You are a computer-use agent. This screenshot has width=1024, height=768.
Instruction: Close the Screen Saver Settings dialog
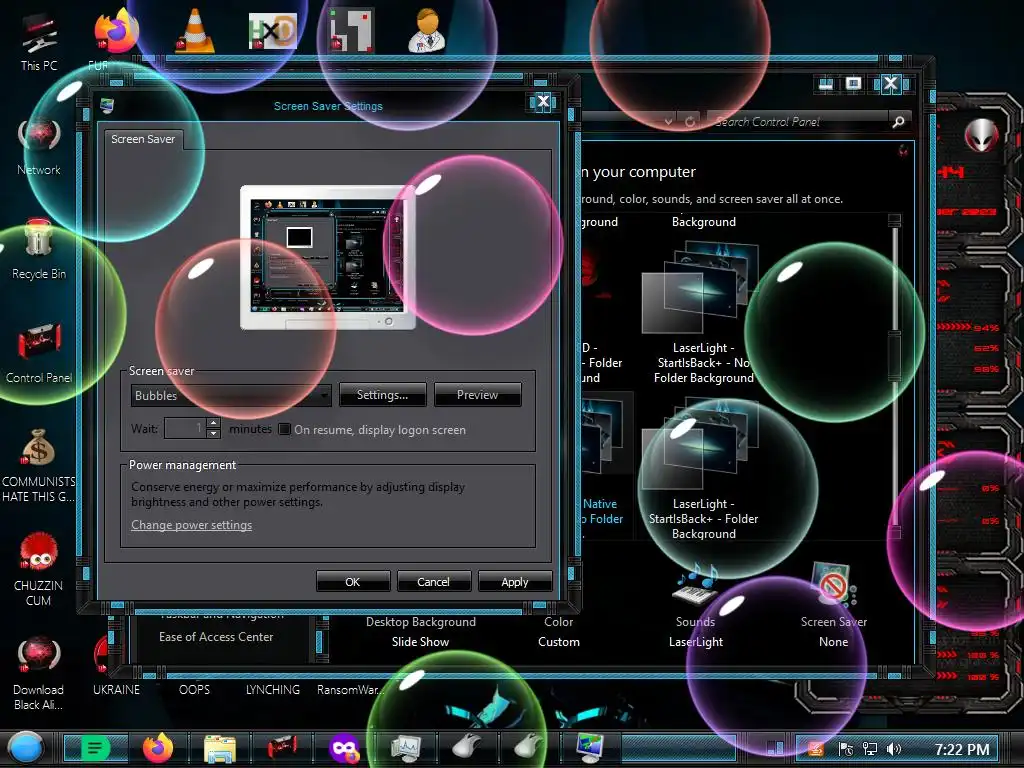[543, 102]
